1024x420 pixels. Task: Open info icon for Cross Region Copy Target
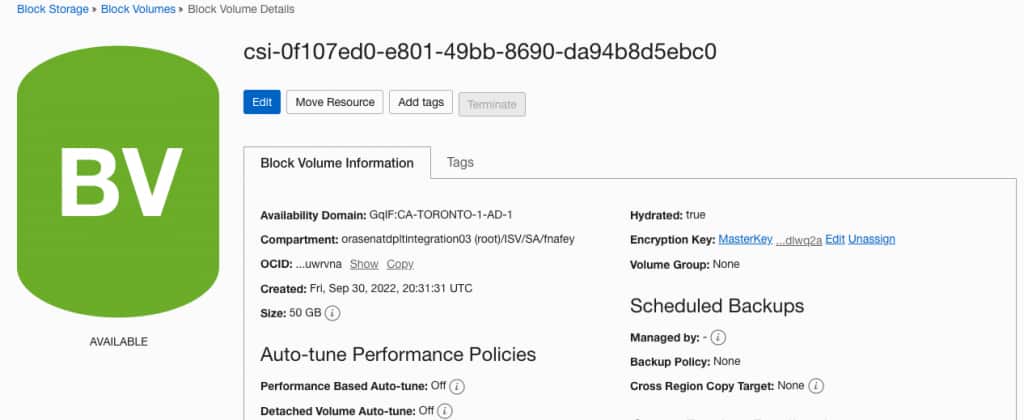pyautogui.click(x=816, y=386)
